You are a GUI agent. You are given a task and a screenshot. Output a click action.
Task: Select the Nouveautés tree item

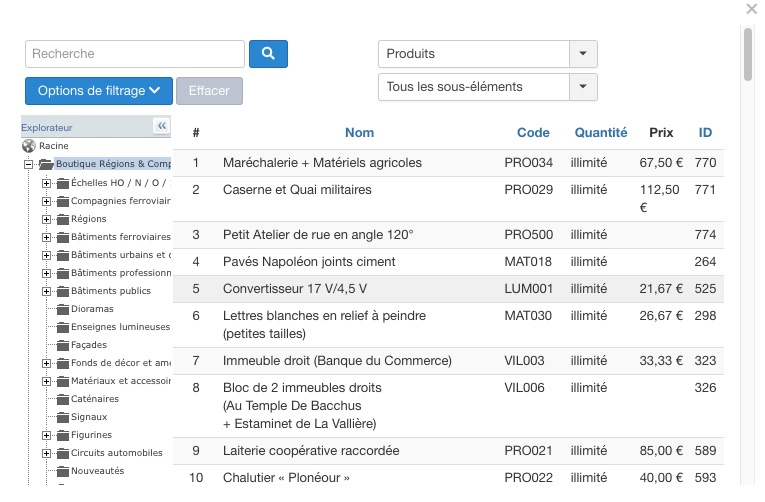coord(97,471)
